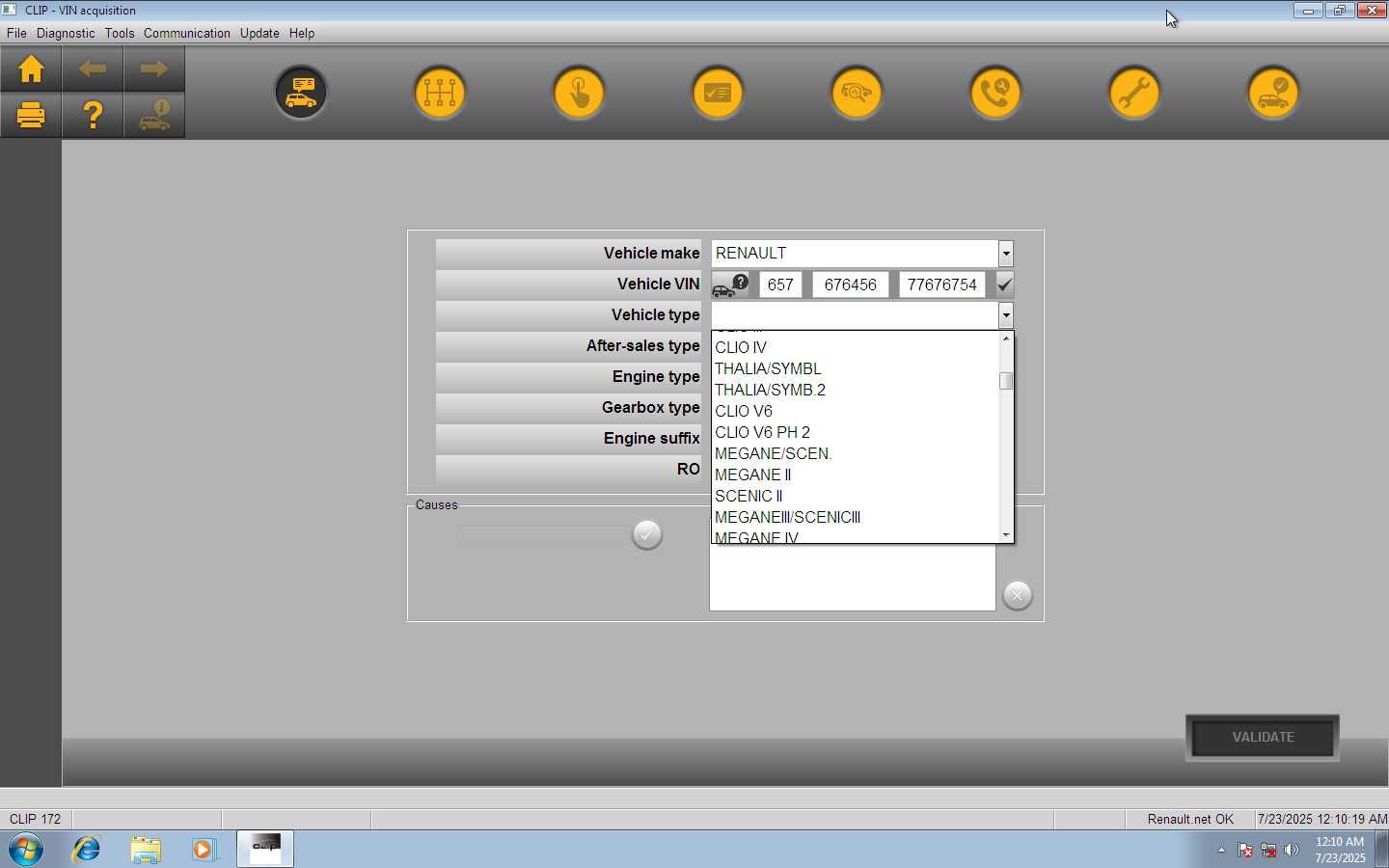Click the system tray volume icon
The height and width of the screenshot is (868, 1389).
[x=1292, y=850]
